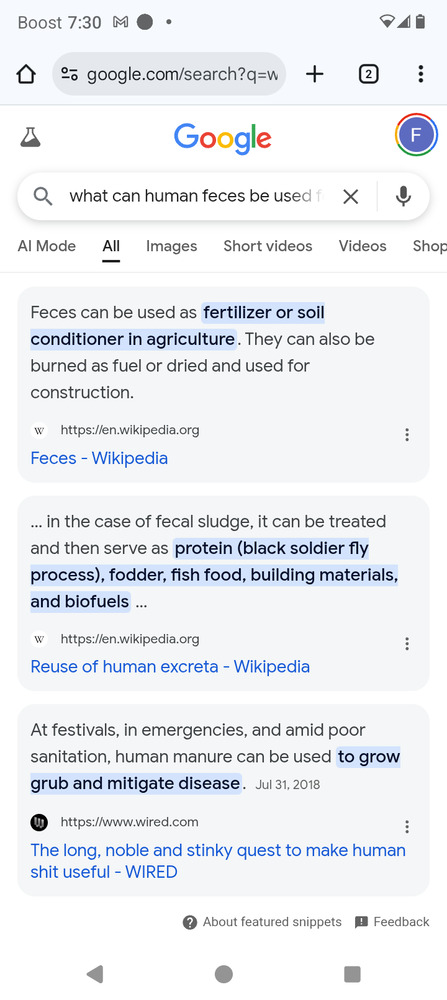Open Search Labs flask icon
Image resolution: width=447 pixels, height=1000 pixels.
[30, 136]
